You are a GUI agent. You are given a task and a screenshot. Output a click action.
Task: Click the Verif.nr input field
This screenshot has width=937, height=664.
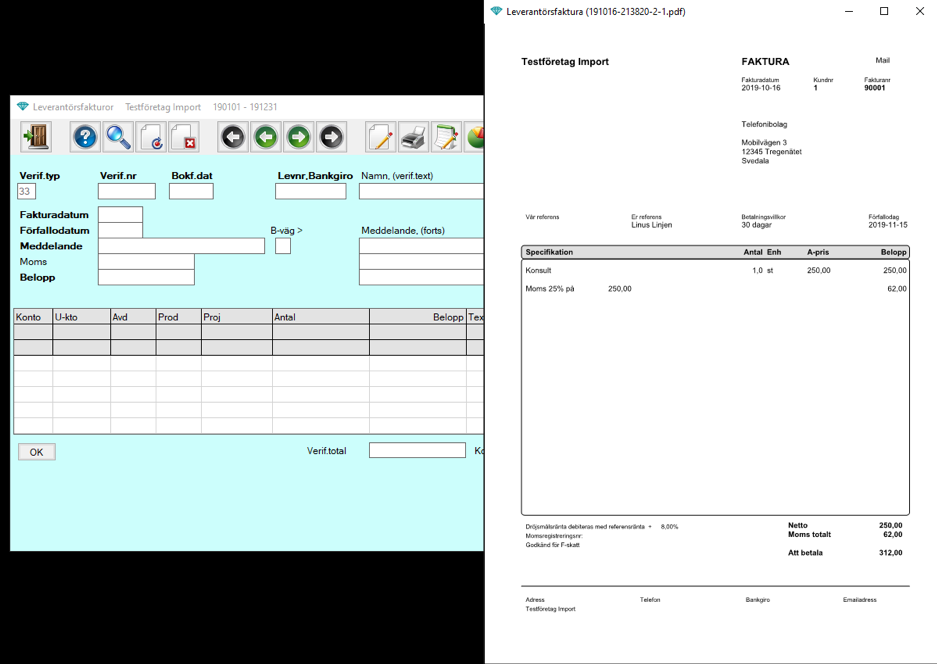click(127, 191)
